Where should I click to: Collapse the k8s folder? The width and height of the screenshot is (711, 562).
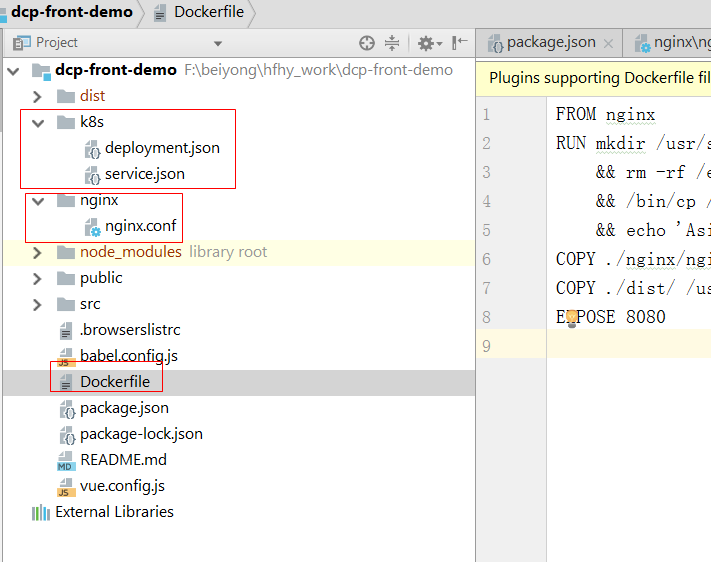pos(38,122)
